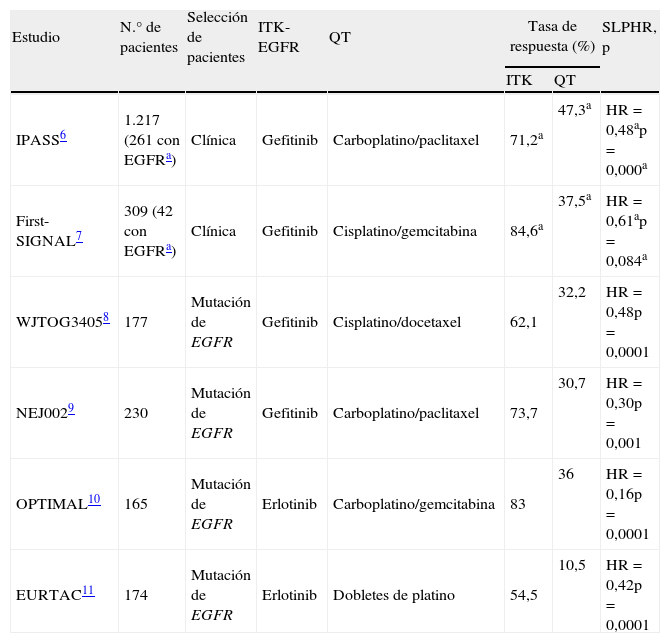Open reference 6 next to IPASS

pyautogui.click(x=63, y=135)
